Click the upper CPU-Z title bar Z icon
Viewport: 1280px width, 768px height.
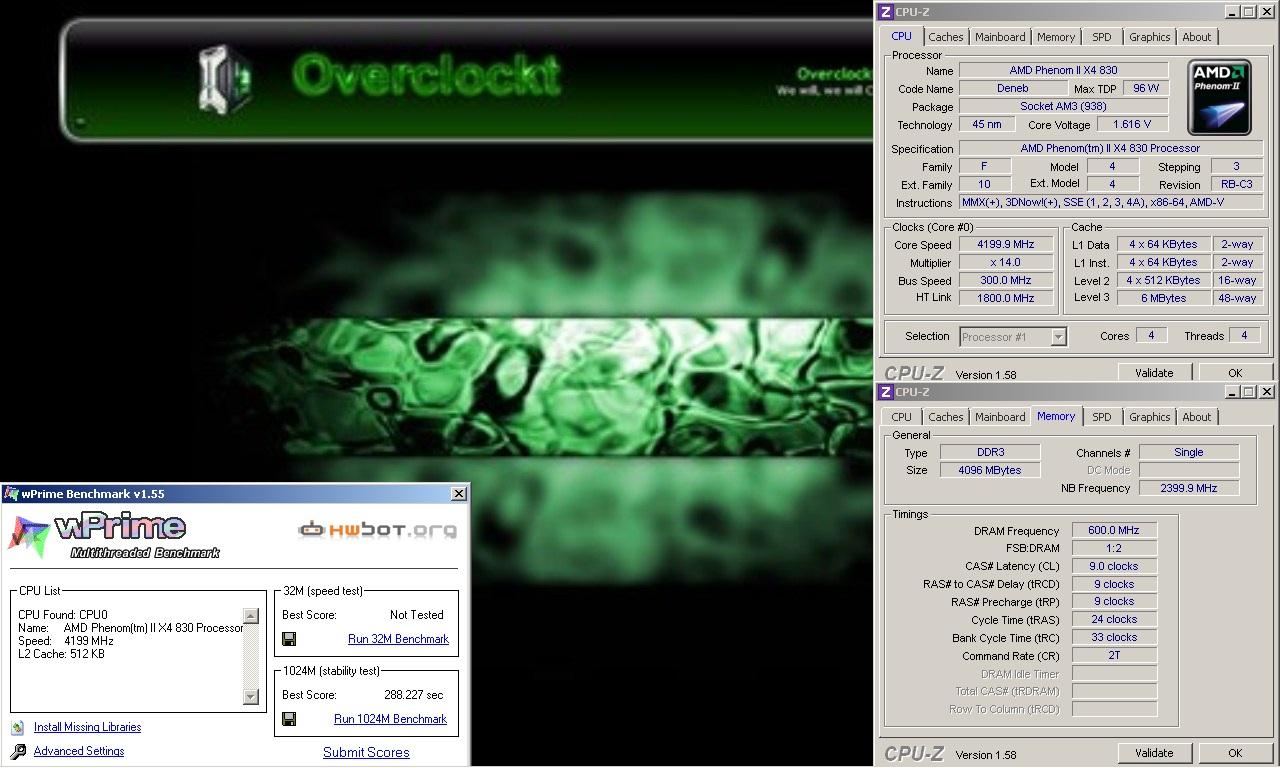point(885,12)
